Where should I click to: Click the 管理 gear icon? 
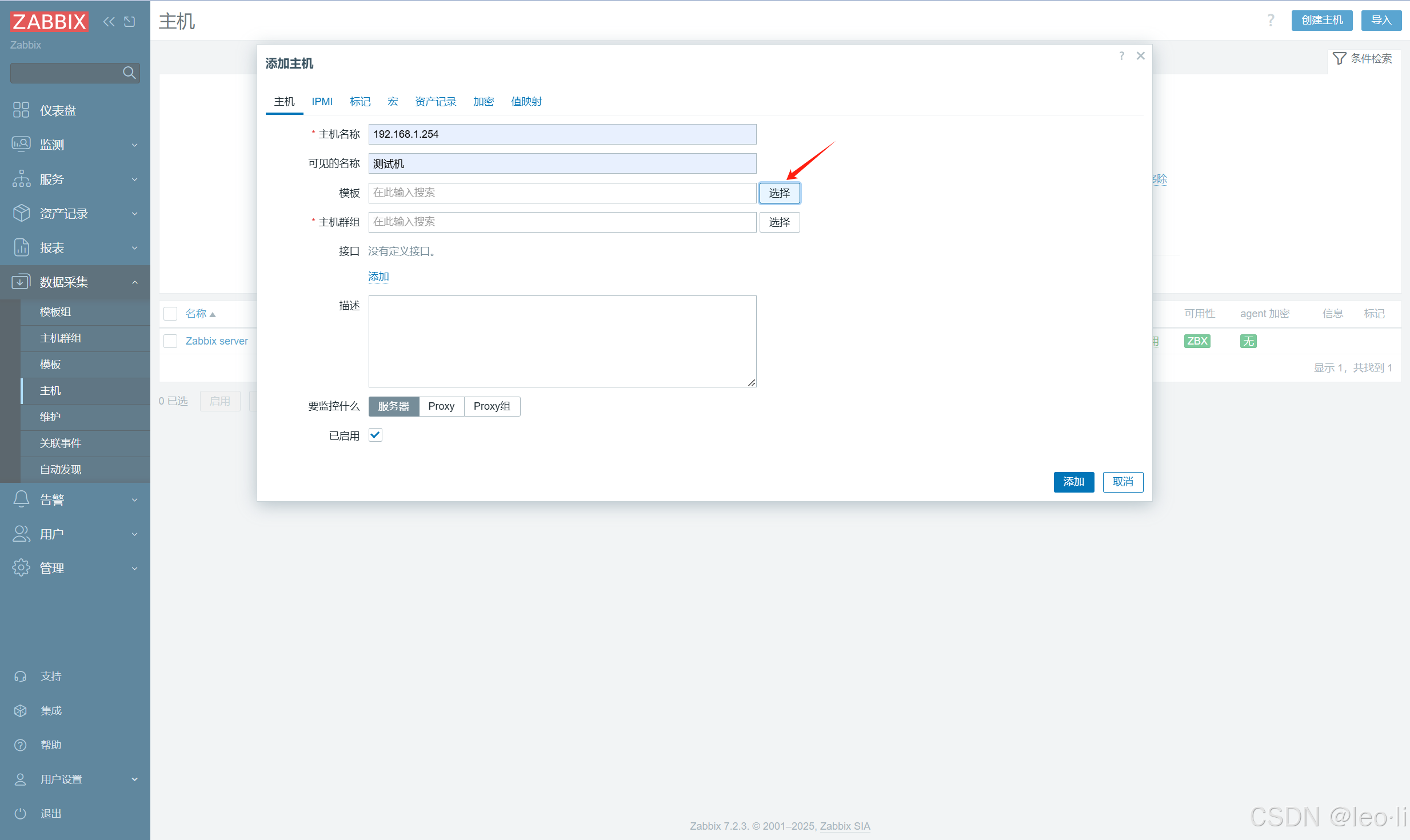pyautogui.click(x=21, y=568)
